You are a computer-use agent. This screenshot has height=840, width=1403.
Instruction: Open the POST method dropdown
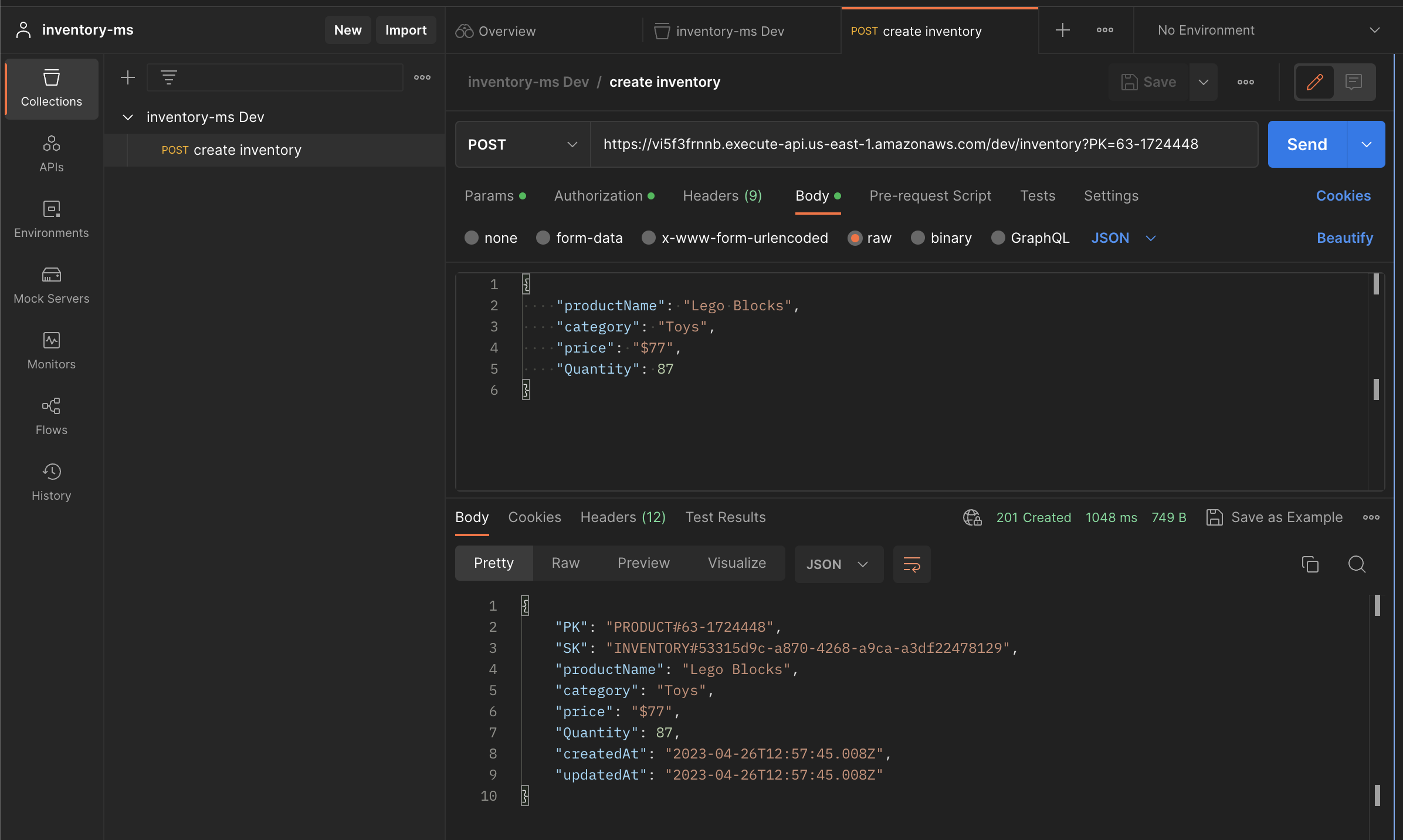(523, 144)
